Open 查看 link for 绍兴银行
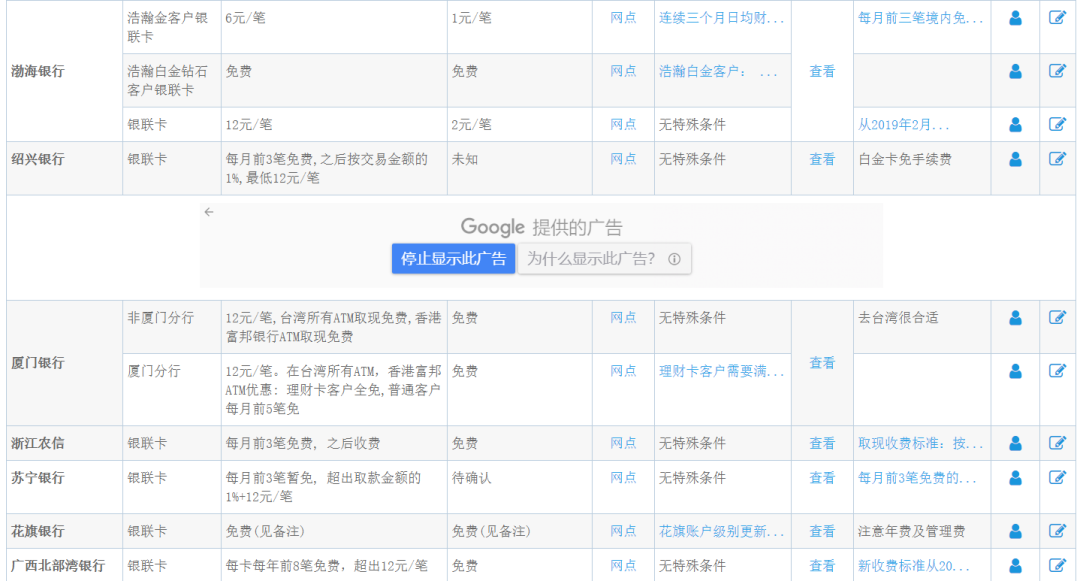The width and height of the screenshot is (1080, 581). click(822, 160)
